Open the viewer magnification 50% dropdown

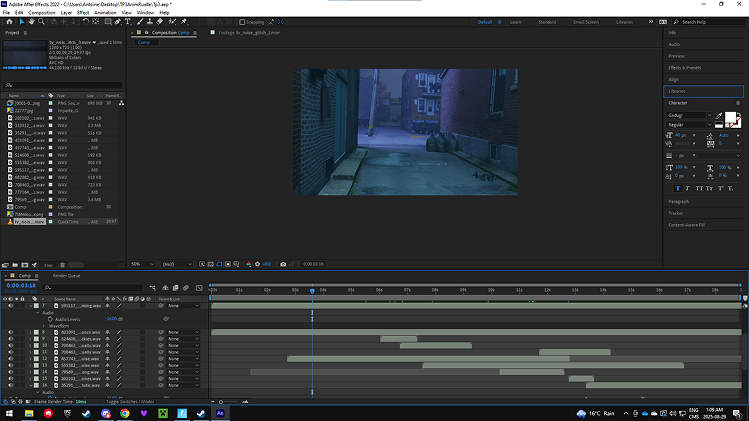(x=142, y=264)
